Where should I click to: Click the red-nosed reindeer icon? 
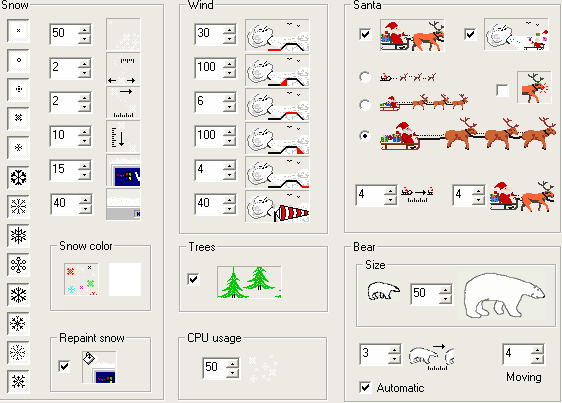click(534, 87)
